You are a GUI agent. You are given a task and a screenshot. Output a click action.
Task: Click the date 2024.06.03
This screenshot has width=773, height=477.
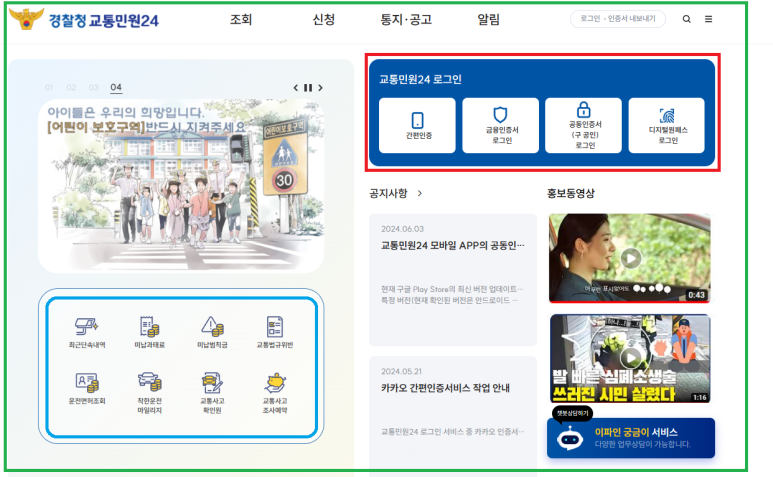[402, 229]
